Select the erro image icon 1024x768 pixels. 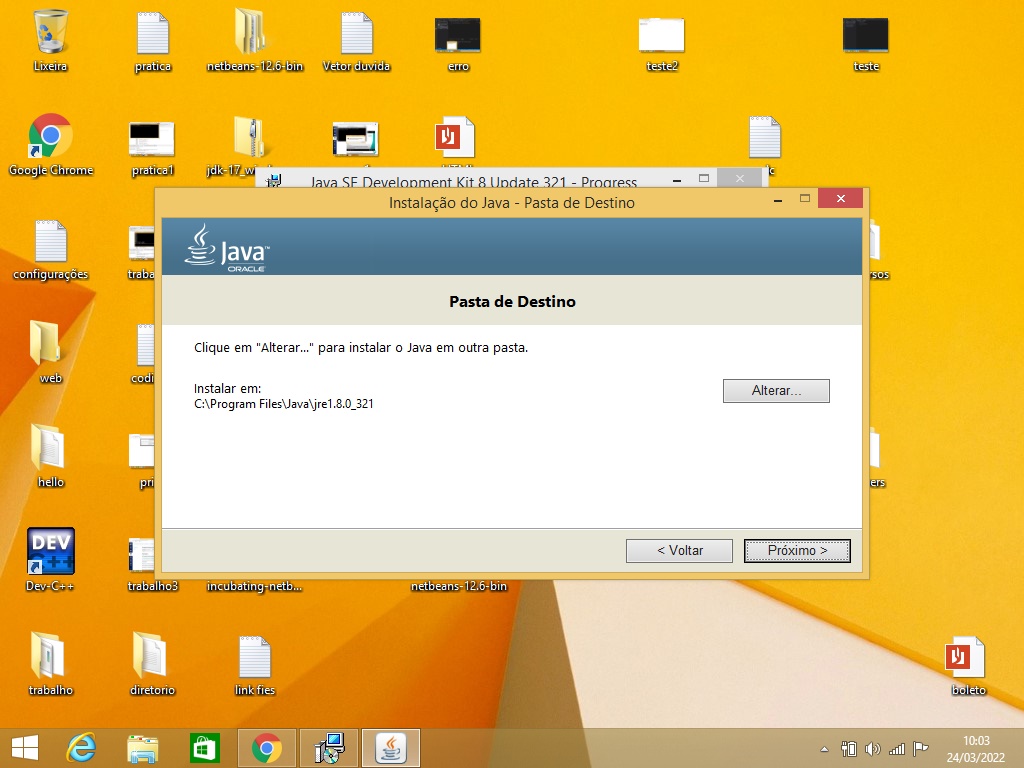tap(458, 43)
